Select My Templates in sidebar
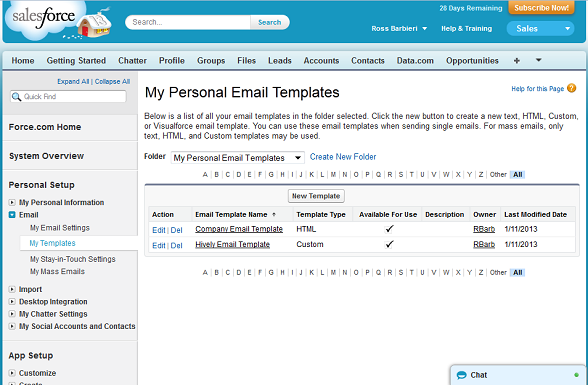The width and height of the screenshot is (588, 385). (52, 243)
